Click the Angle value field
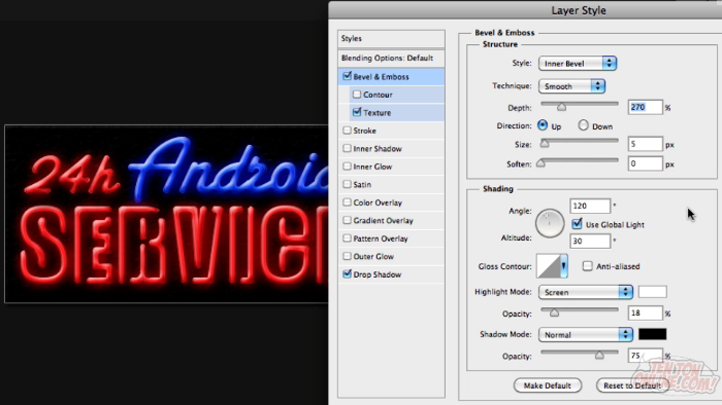 [x=590, y=206]
